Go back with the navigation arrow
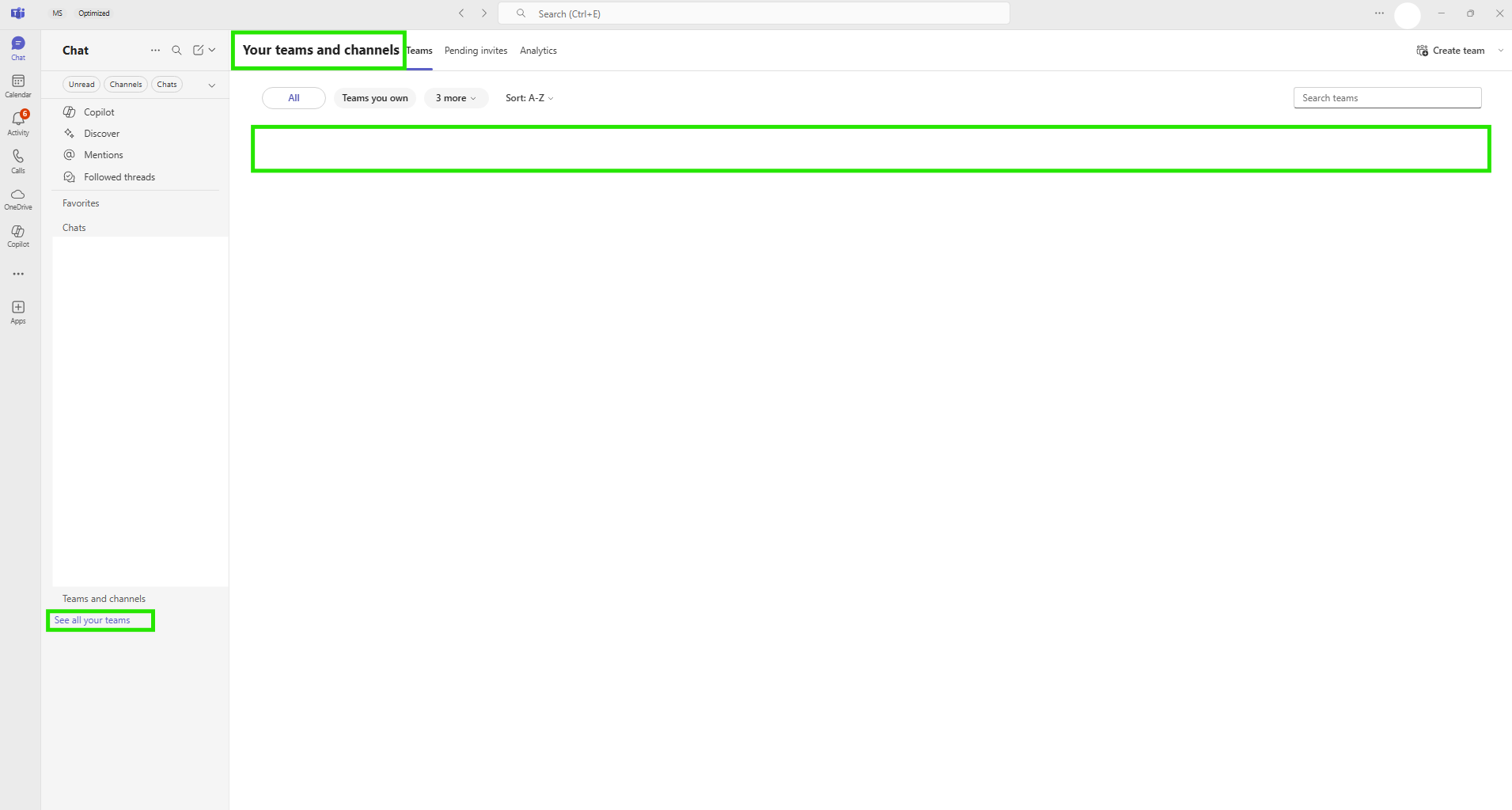 coord(461,13)
